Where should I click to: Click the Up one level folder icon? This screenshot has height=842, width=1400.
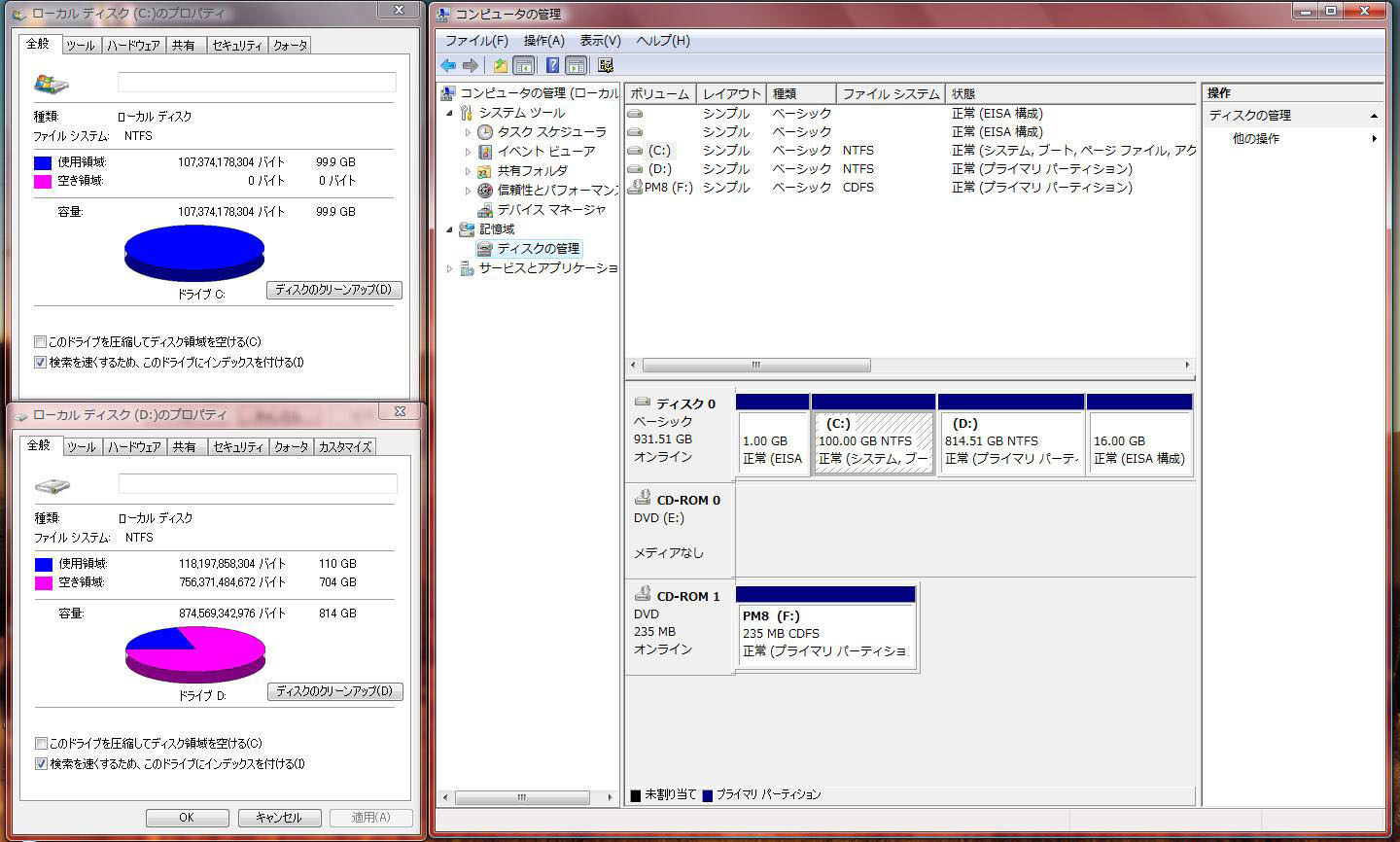500,65
